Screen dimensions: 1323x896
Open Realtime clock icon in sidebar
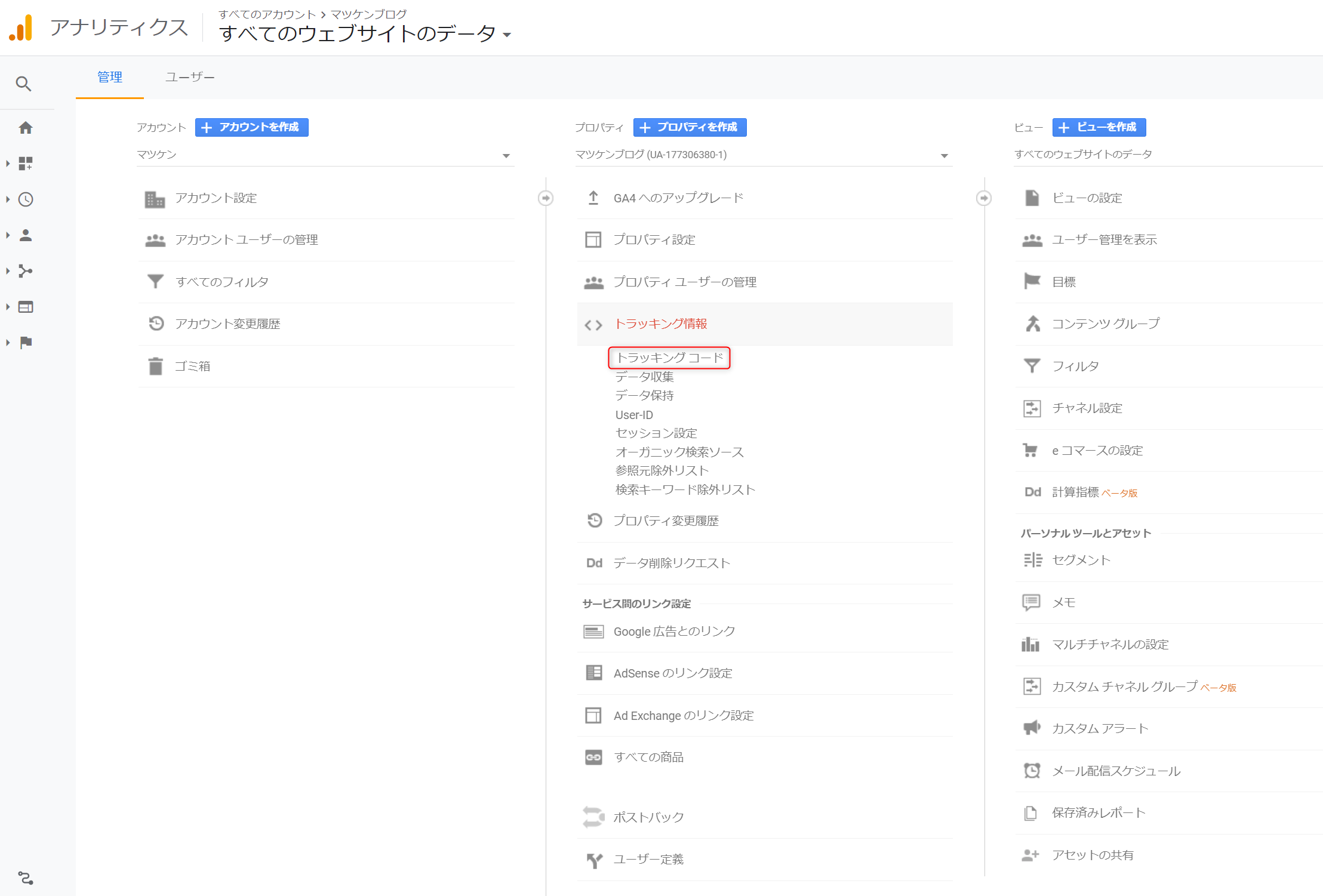[26, 199]
